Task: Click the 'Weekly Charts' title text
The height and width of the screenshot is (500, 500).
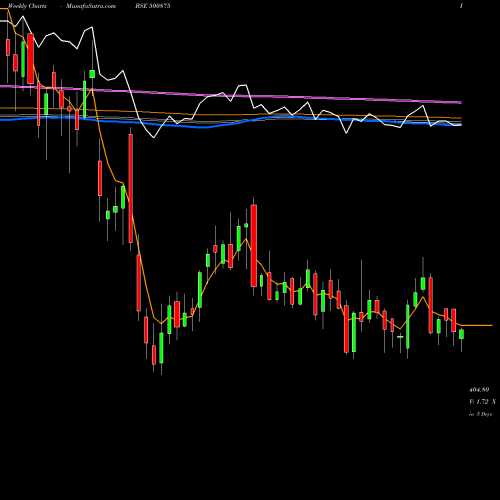Action: [27, 6]
